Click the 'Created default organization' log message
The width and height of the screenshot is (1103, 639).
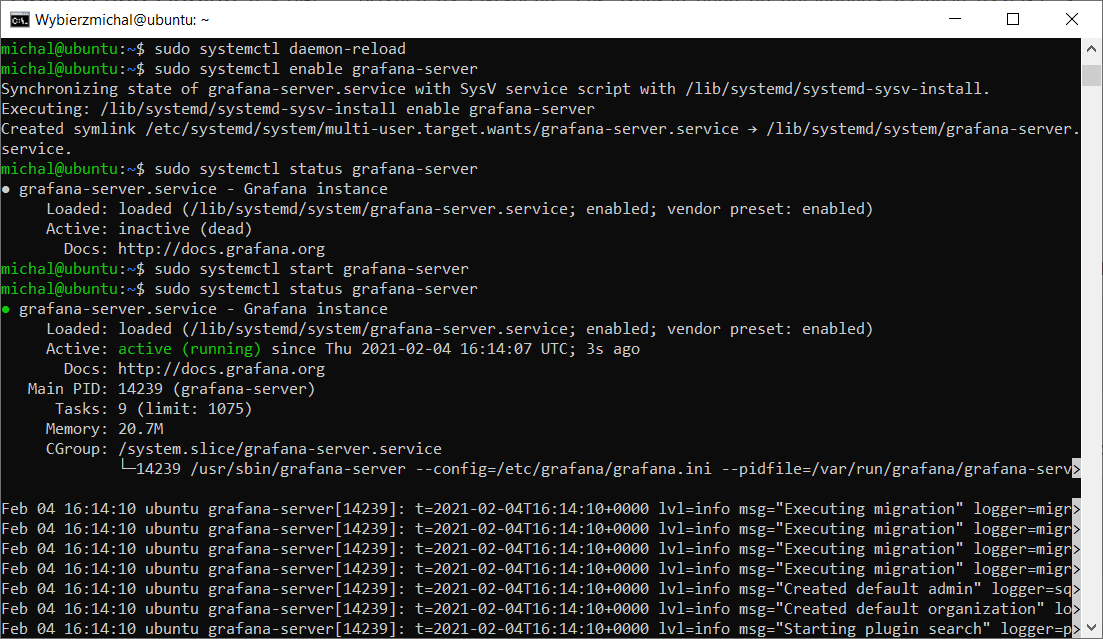coord(914,609)
